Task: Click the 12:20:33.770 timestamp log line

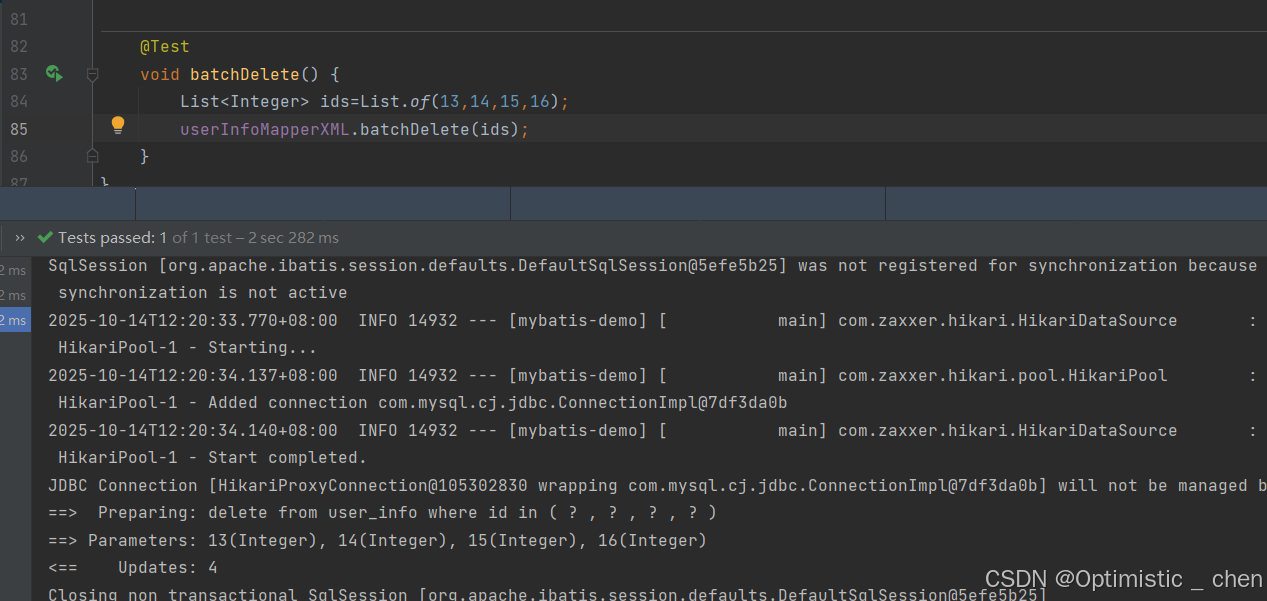Action: coord(653,321)
